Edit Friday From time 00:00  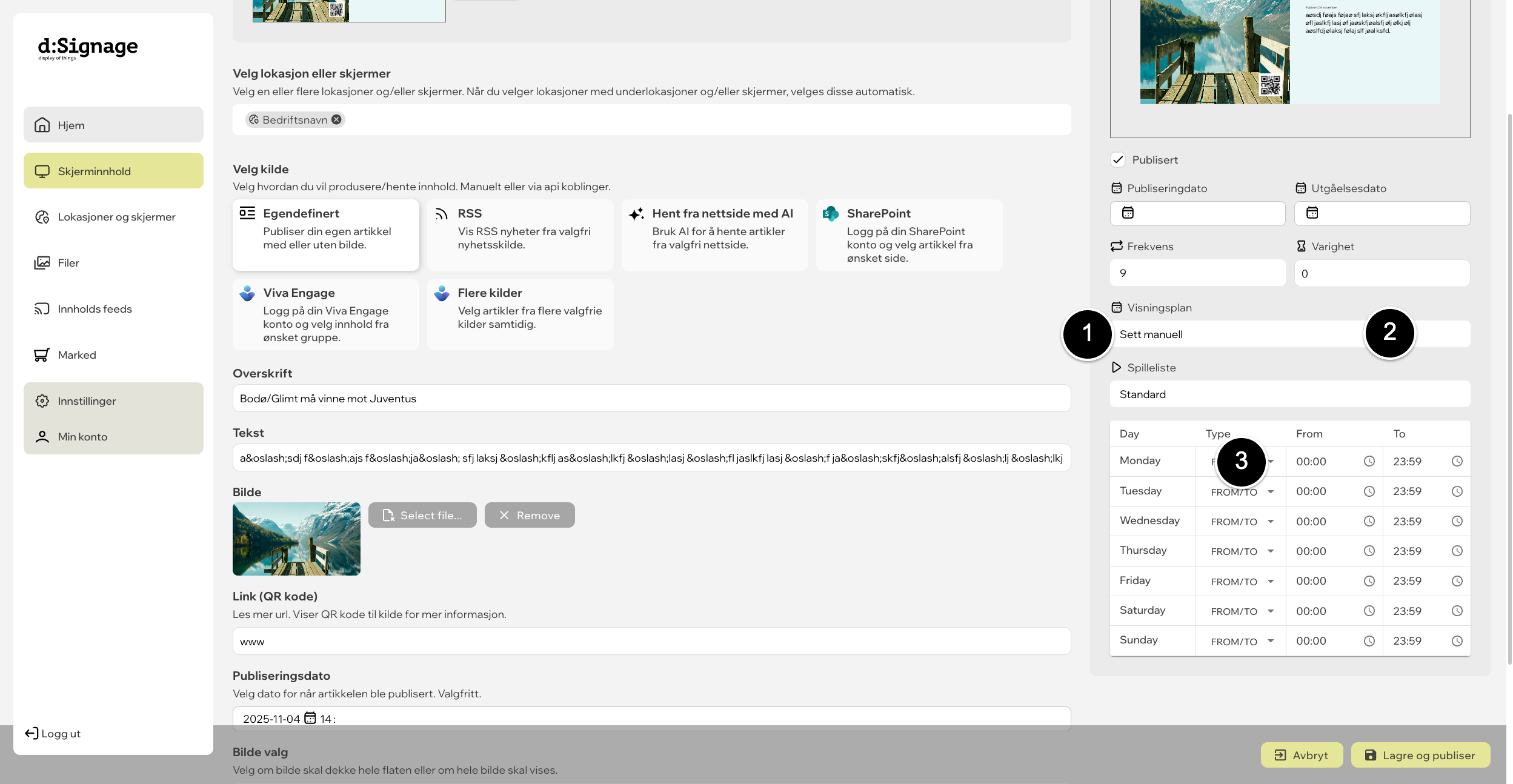(1311, 581)
